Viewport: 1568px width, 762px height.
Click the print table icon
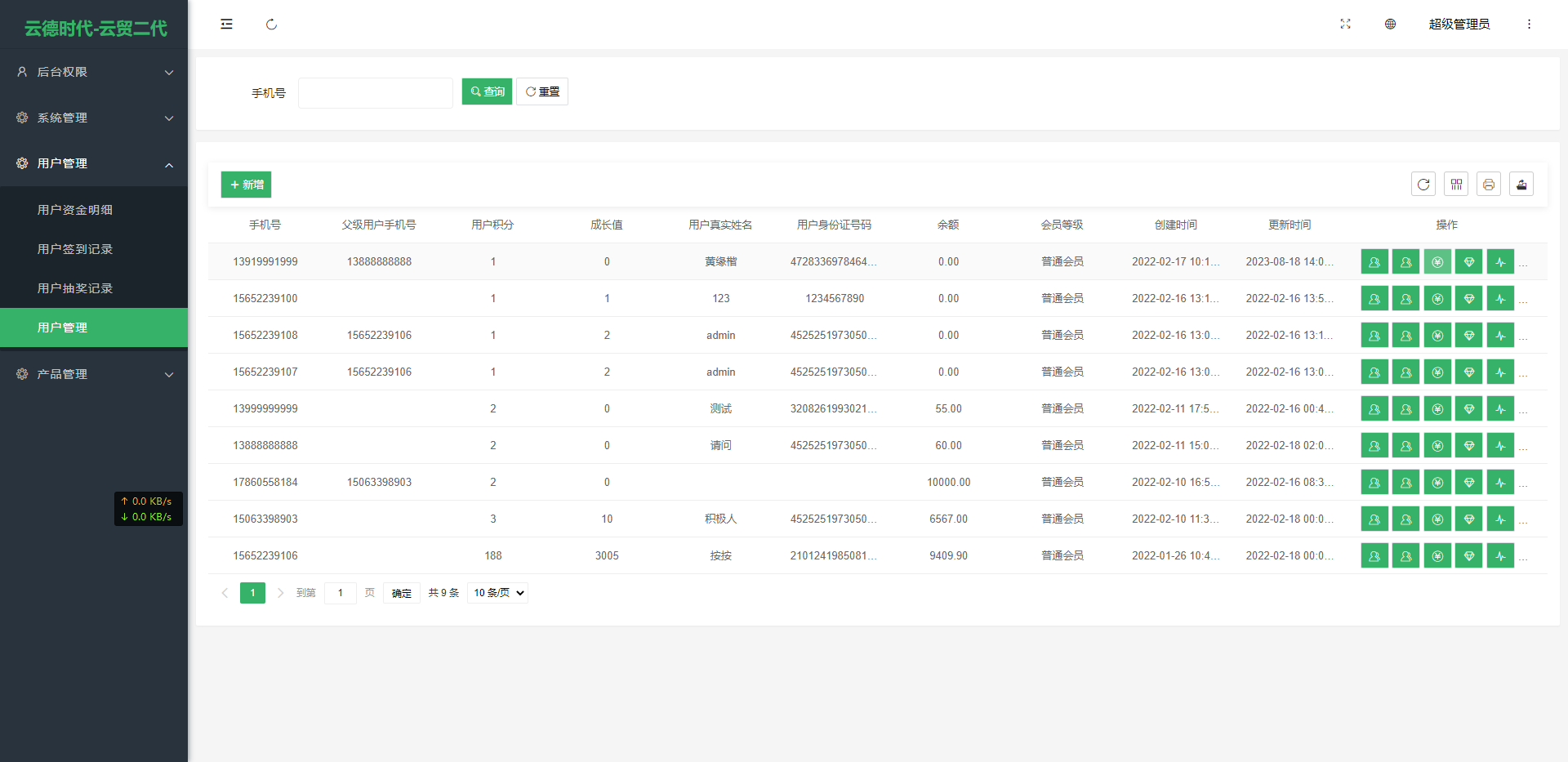(x=1489, y=185)
